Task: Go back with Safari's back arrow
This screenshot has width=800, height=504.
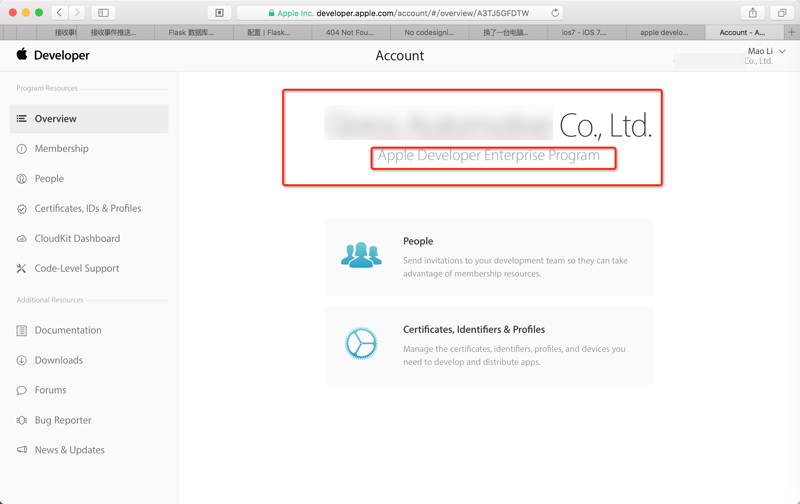Action: coord(59,13)
